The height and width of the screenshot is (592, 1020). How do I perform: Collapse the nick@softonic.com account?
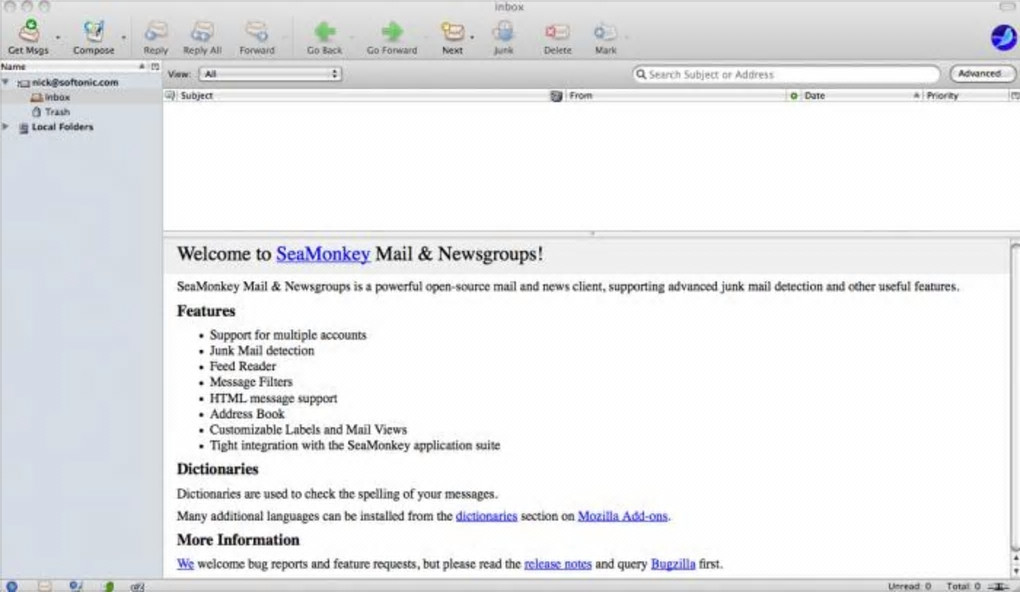(5, 82)
